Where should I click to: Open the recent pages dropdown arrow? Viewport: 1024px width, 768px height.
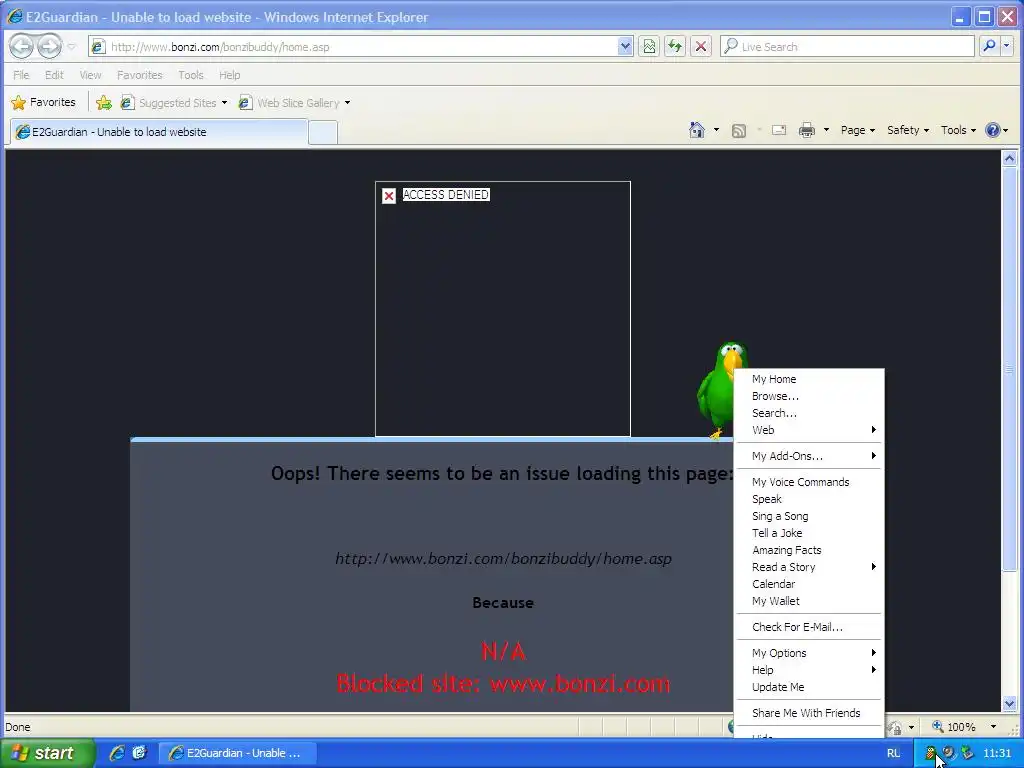point(72,47)
